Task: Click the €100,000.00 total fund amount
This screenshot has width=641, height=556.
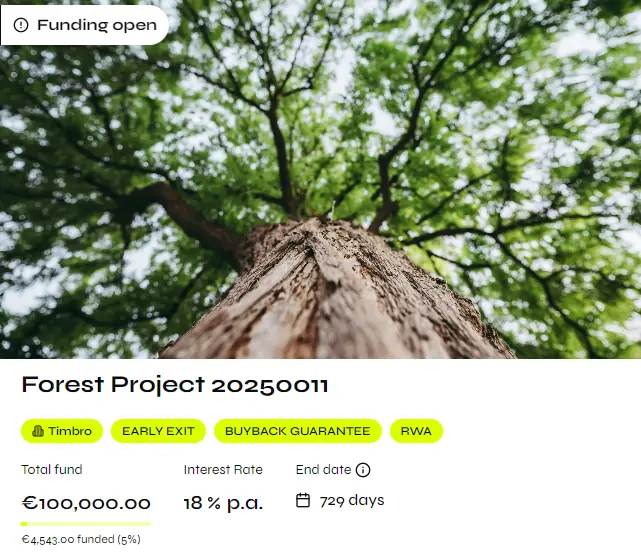Action: tap(86, 503)
